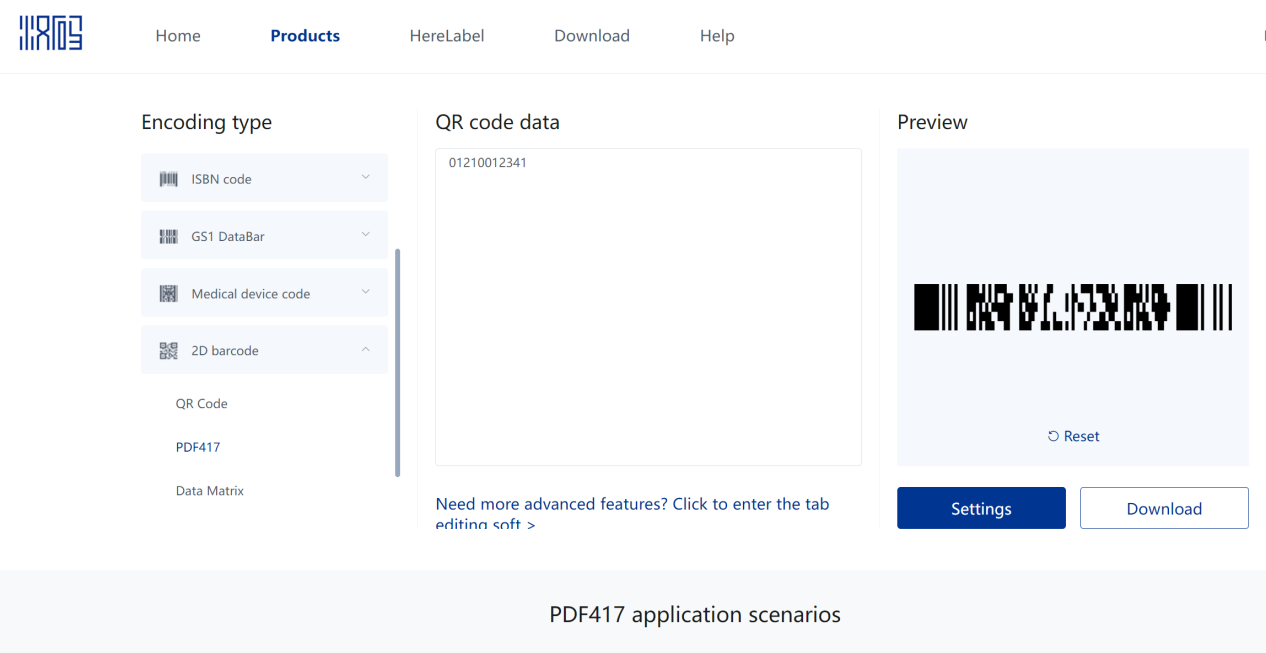Click the Medical device code icon

169,294
